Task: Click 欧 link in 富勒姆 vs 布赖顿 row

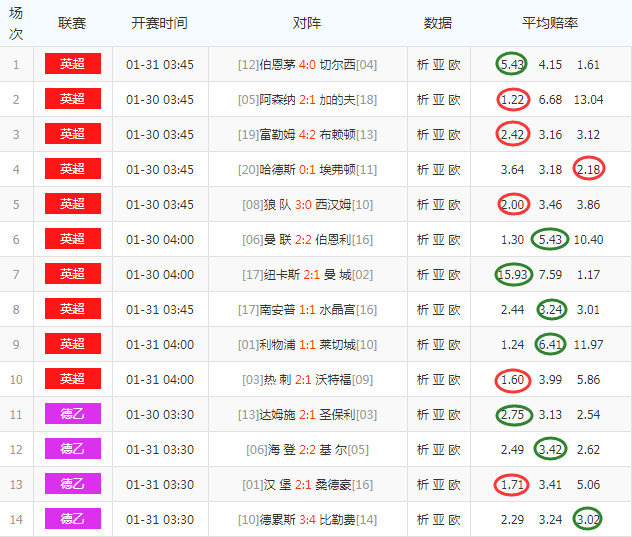Action: [x=454, y=135]
